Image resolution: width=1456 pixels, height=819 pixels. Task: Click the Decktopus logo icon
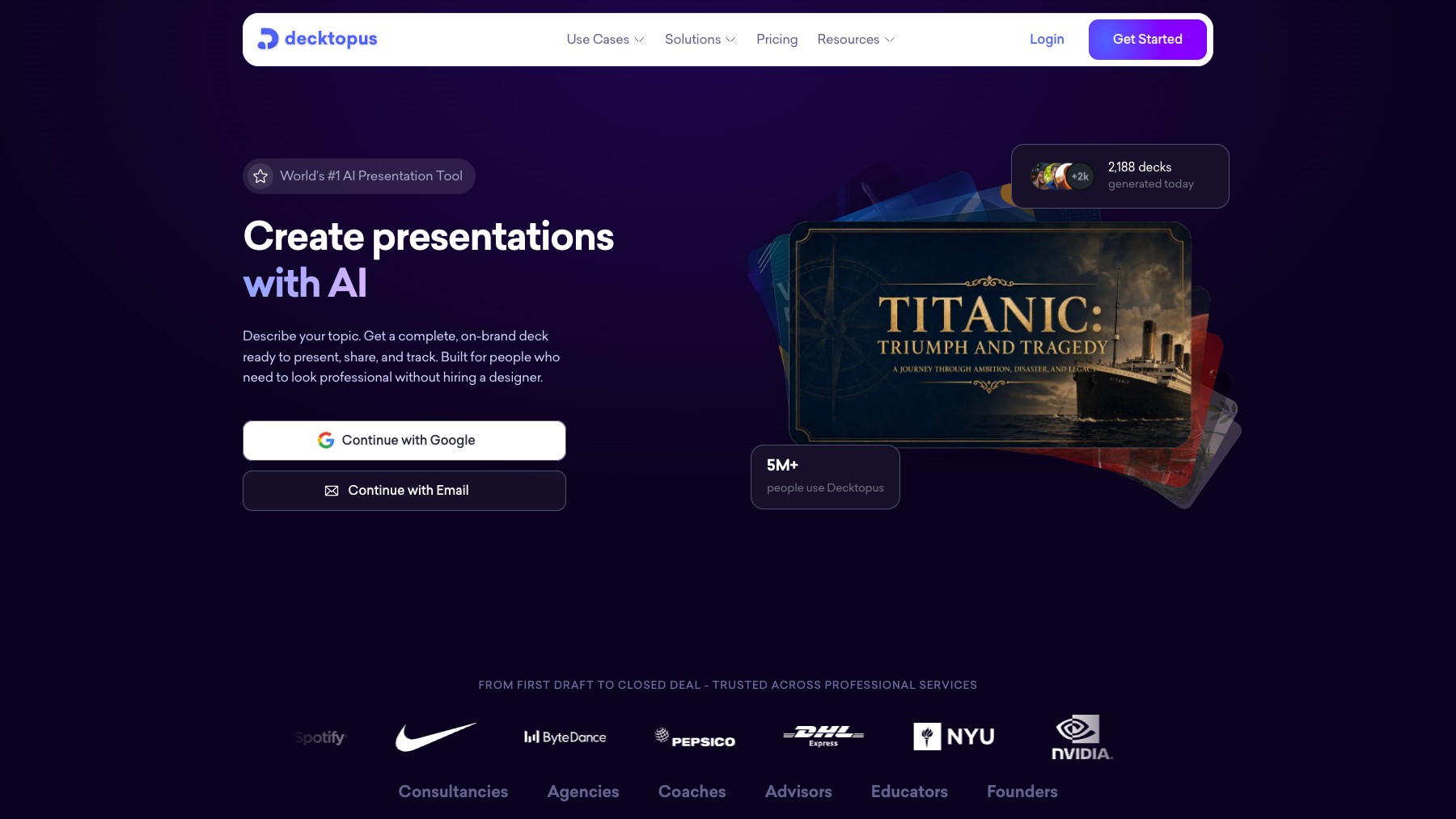tap(268, 39)
